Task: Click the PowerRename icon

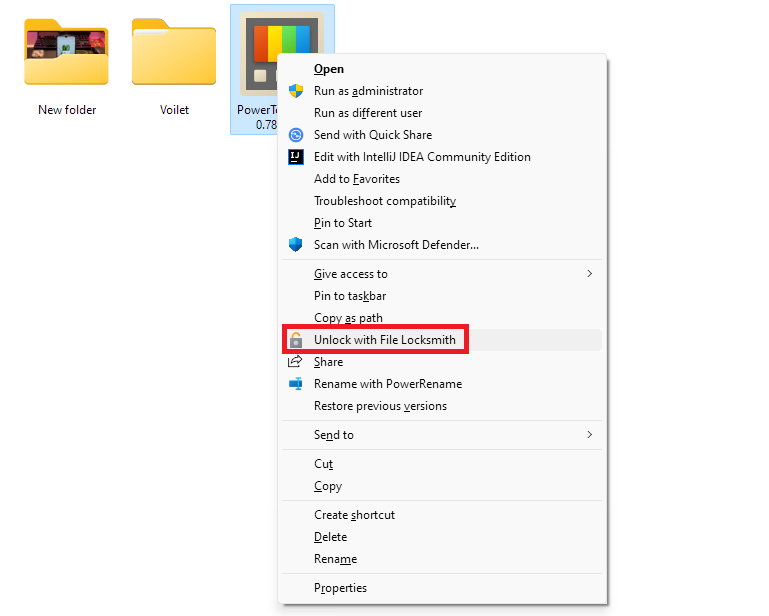Action: point(296,384)
